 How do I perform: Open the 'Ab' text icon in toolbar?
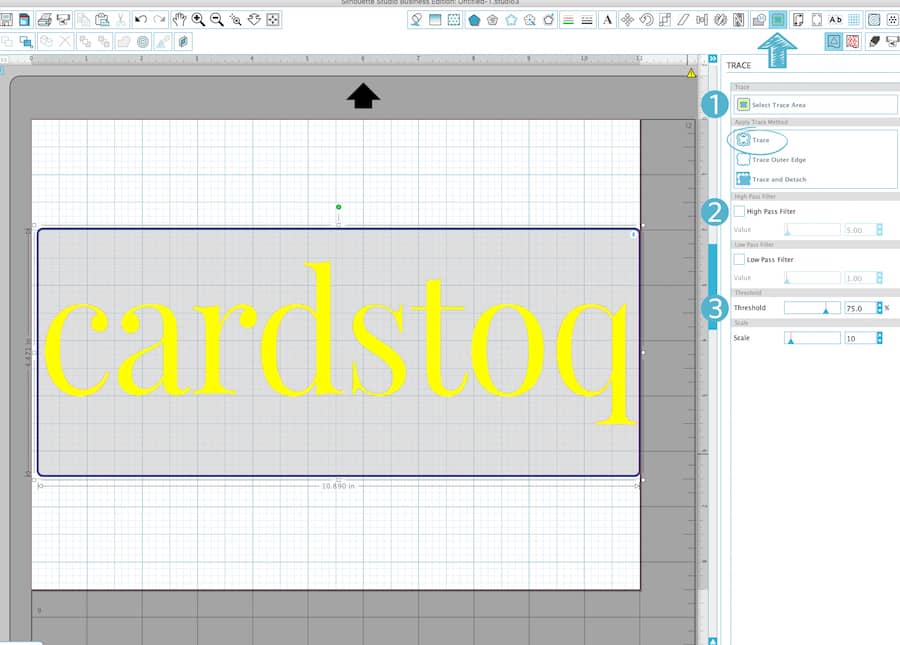pos(836,20)
